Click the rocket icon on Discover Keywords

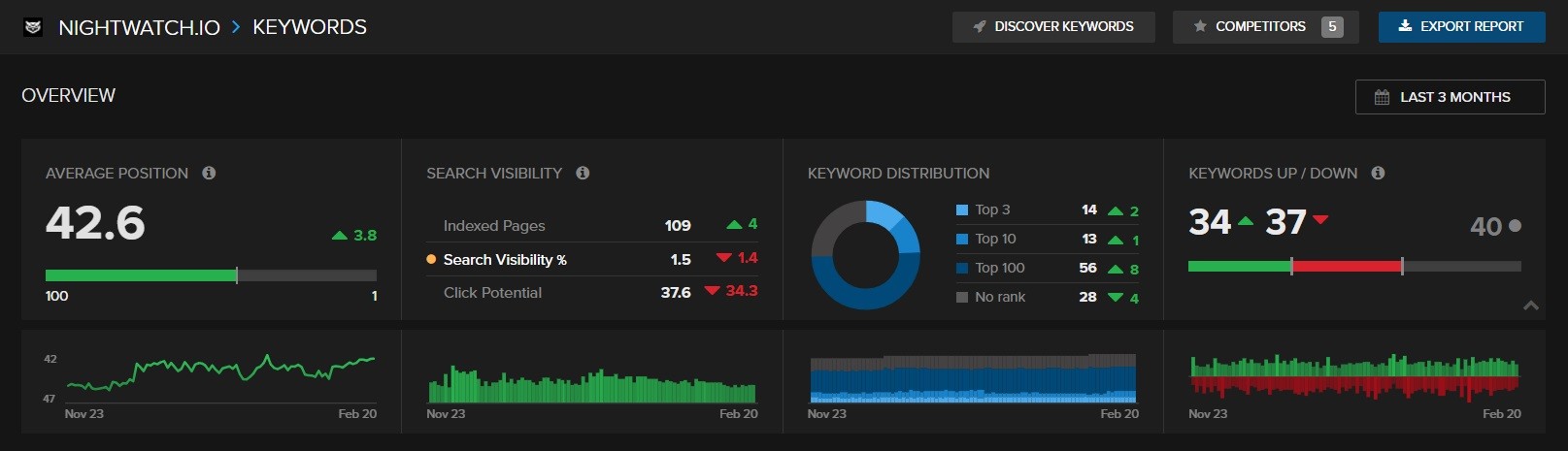(980, 27)
